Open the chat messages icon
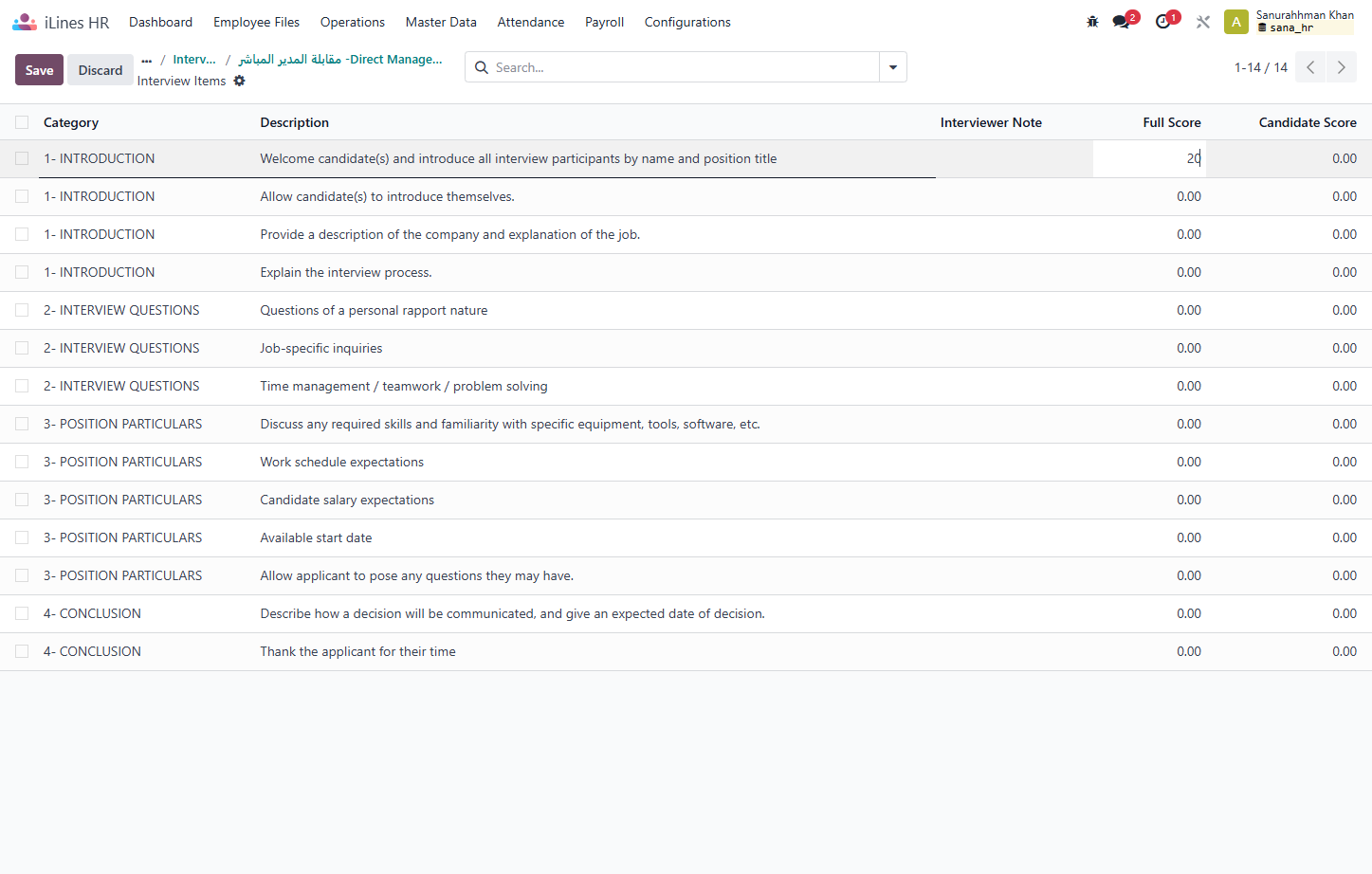The height and width of the screenshot is (874, 1372). [1122, 22]
